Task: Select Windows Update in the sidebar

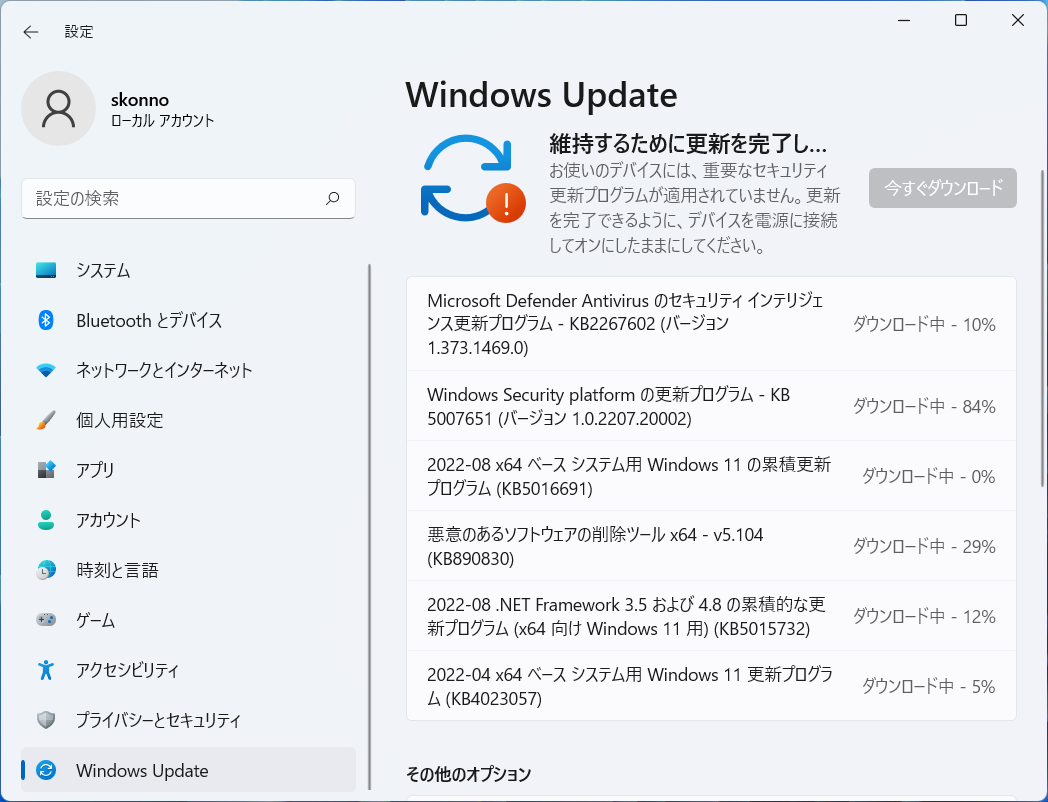Action: click(188, 770)
